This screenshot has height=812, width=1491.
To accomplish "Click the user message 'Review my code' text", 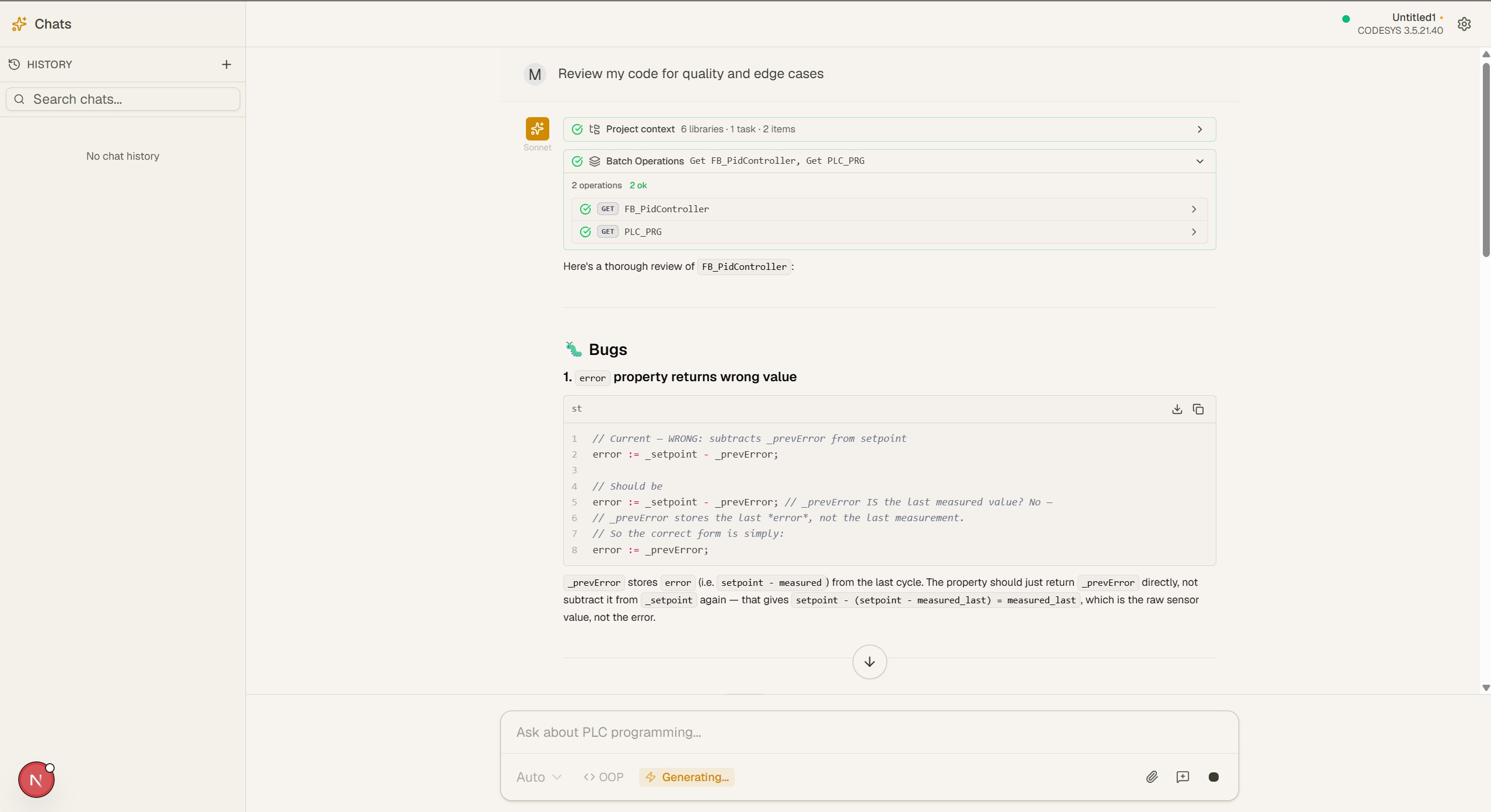I will (x=691, y=73).
